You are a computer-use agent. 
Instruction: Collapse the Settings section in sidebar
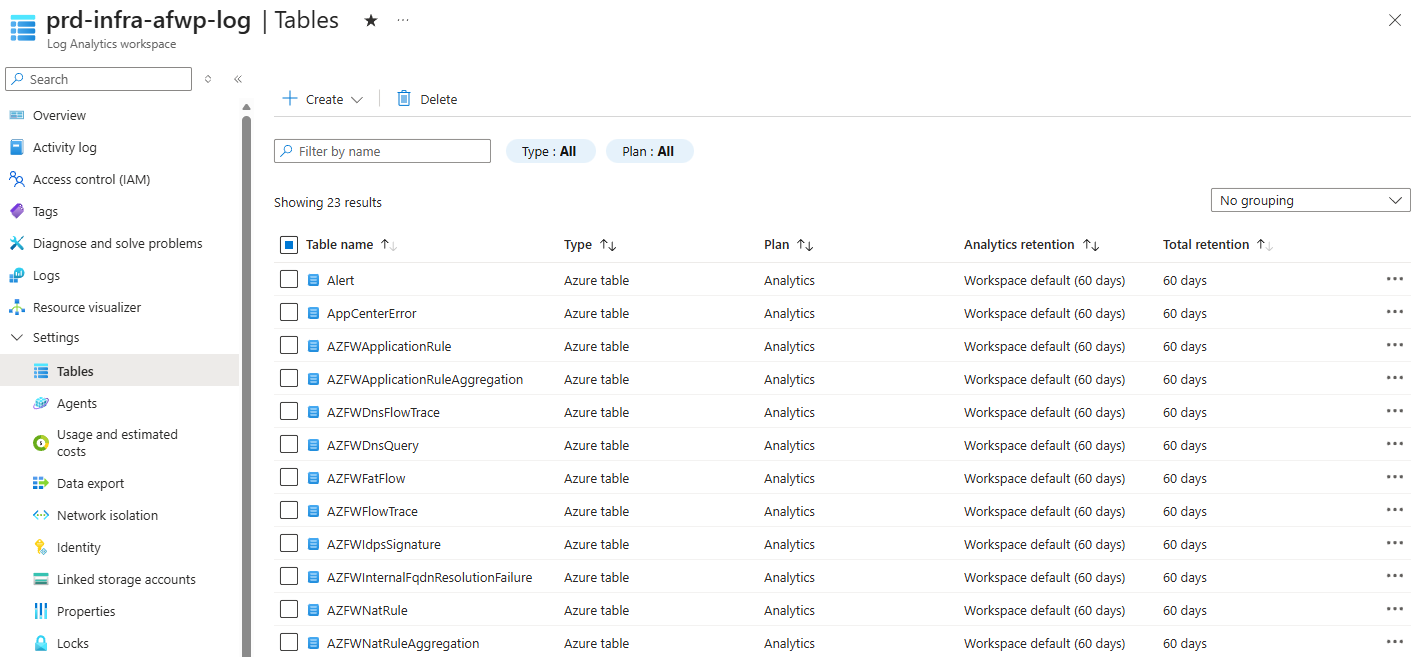(16, 338)
